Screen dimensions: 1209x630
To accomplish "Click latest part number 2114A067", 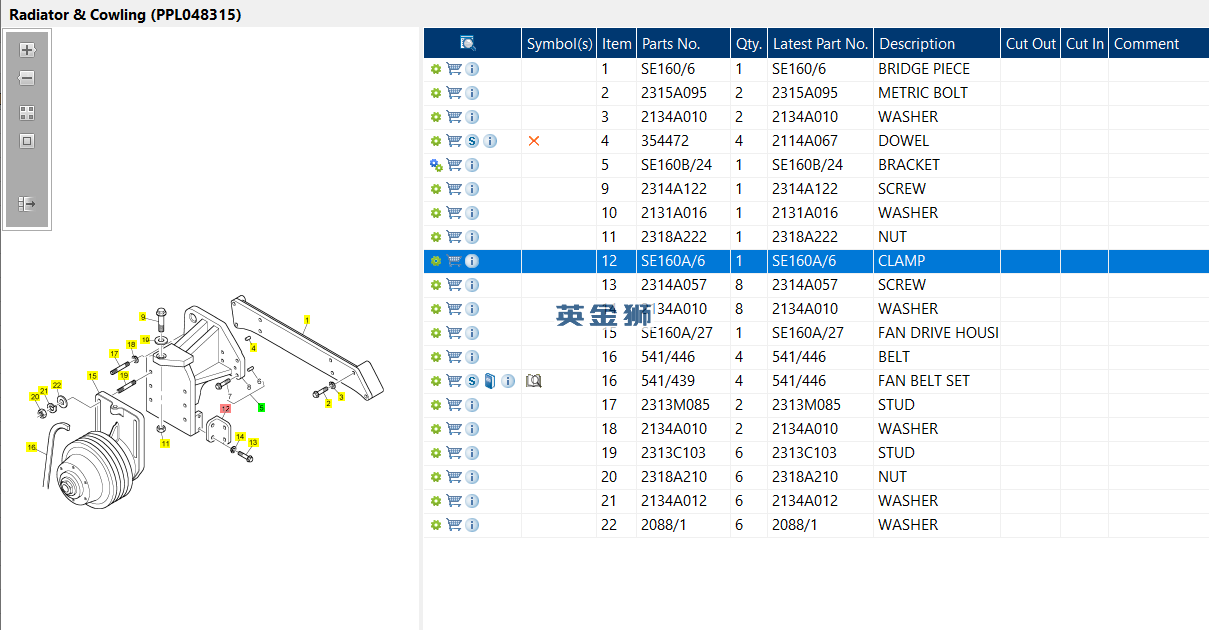I will pyautogui.click(x=805, y=141).
